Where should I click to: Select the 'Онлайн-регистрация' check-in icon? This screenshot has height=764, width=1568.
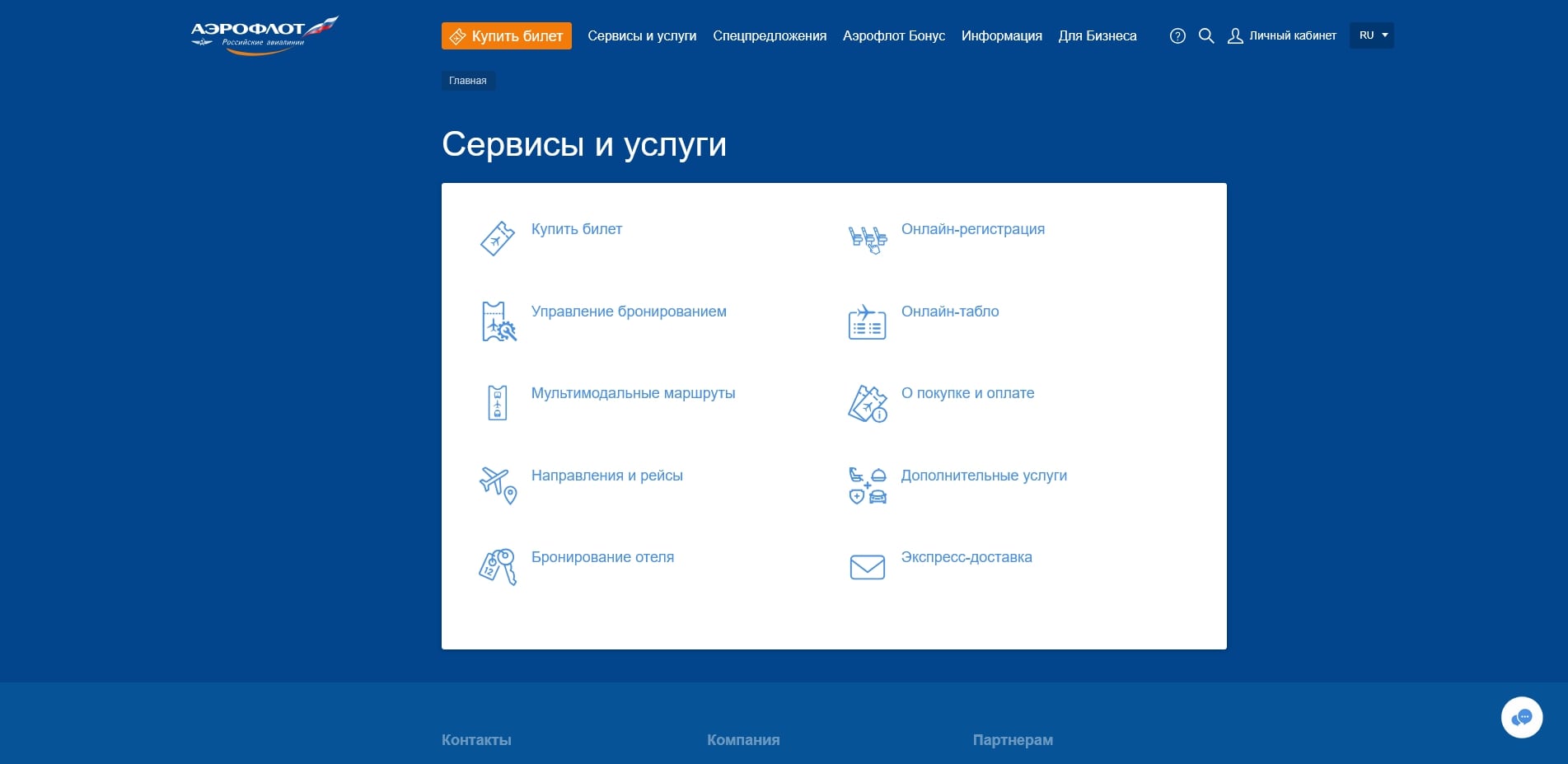[x=866, y=239]
